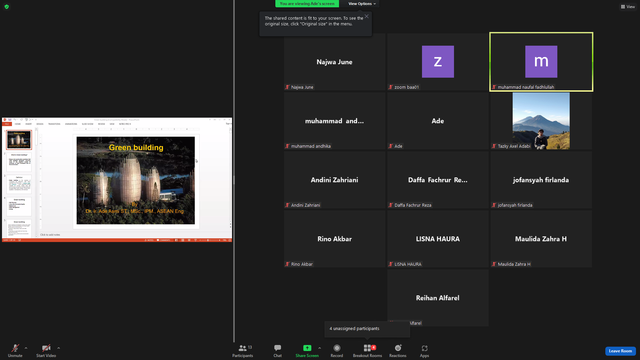Open the View Options dropdown
This screenshot has height=360, width=640.
(362, 4)
